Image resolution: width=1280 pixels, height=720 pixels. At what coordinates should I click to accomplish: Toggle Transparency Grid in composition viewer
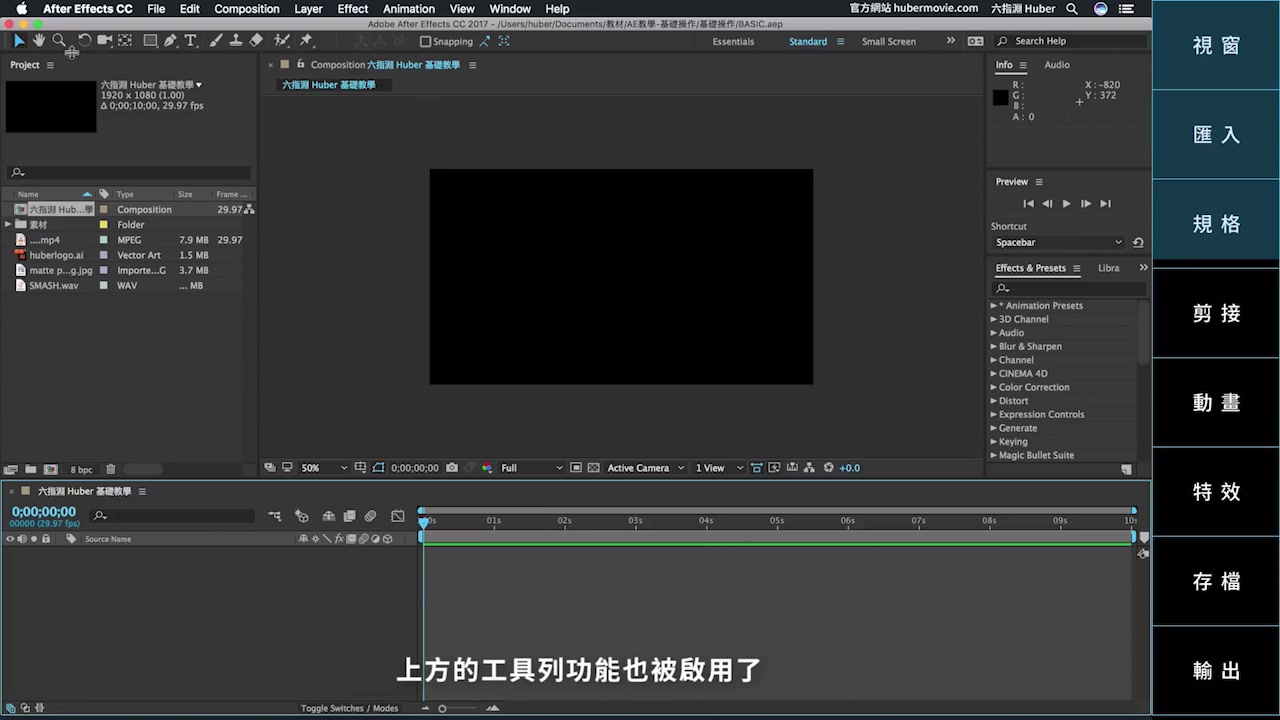[592, 467]
